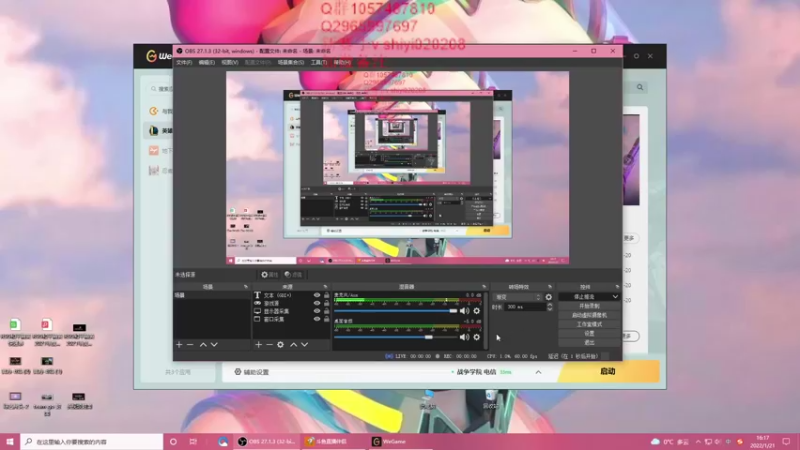The image size is (800, 450).
Task: Open the 视图(V) menu in OBS
Action: [x=230, y=62]
